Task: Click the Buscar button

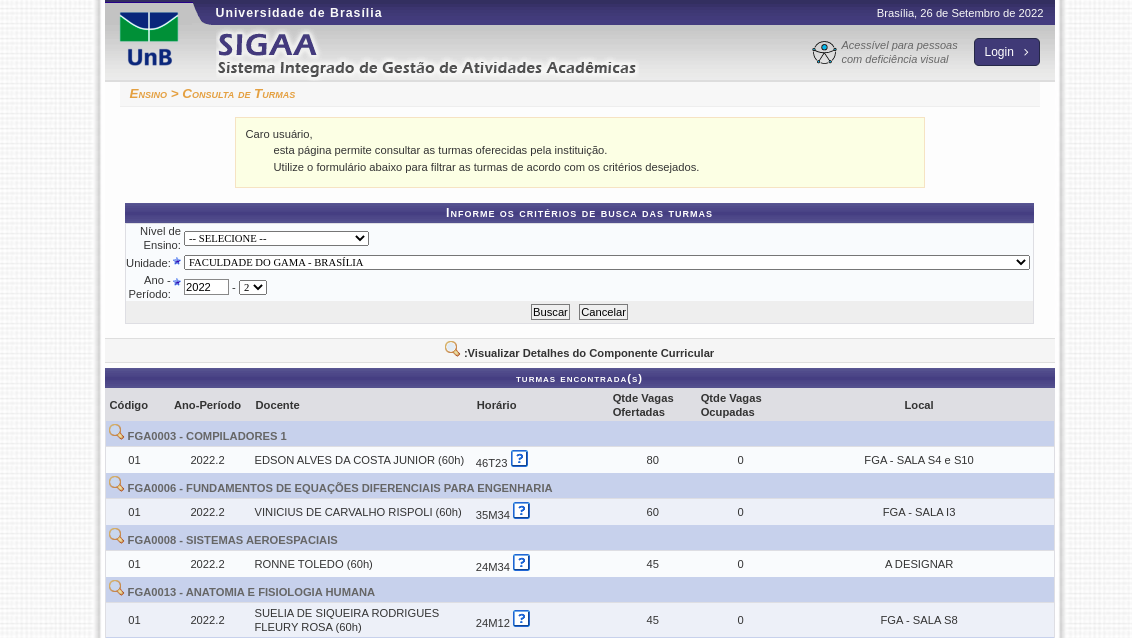Action: tap(550, 312)
